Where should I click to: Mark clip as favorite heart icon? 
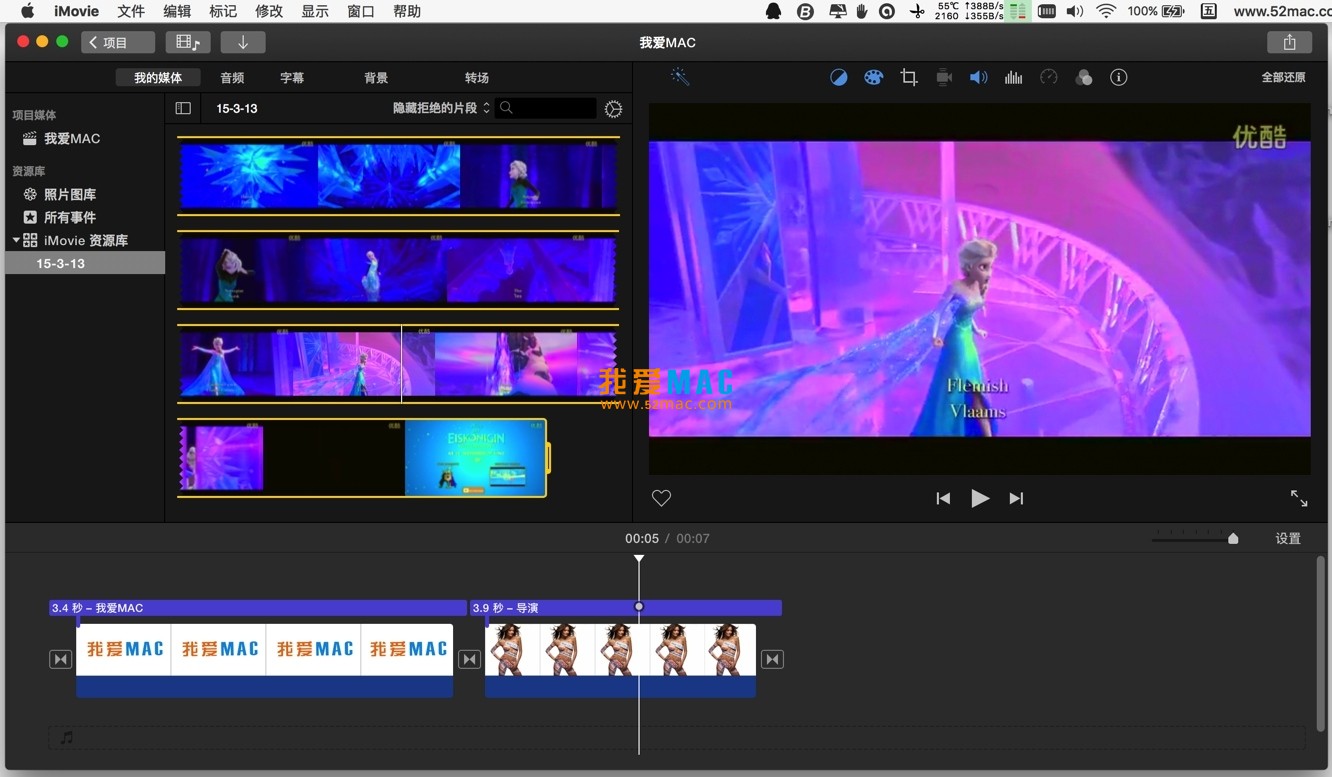661,498
